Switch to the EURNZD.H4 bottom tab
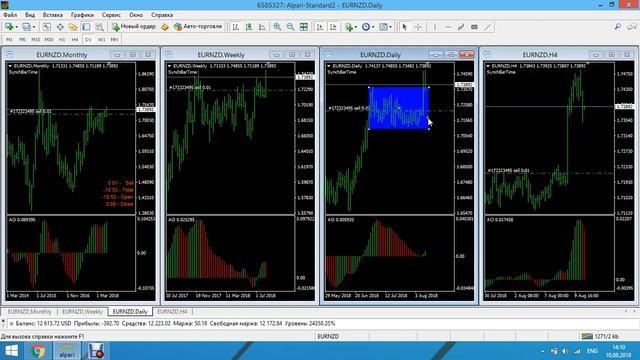This screenshot has height=360, width=640. pyautogui.click(x=172, y=311)
